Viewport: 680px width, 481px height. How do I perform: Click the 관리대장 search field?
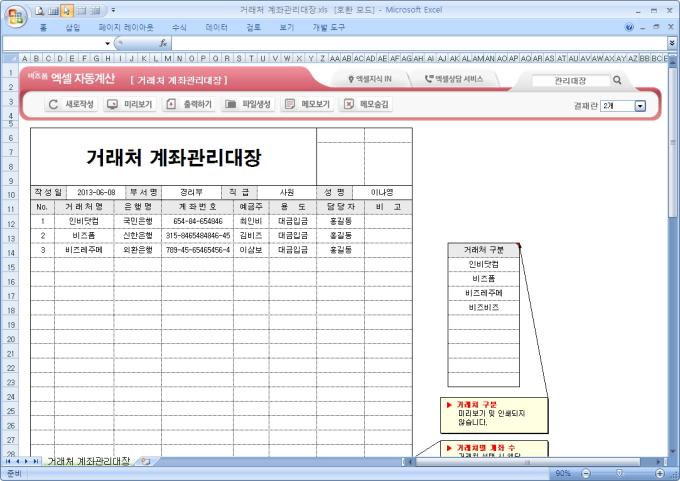(570, 80)
